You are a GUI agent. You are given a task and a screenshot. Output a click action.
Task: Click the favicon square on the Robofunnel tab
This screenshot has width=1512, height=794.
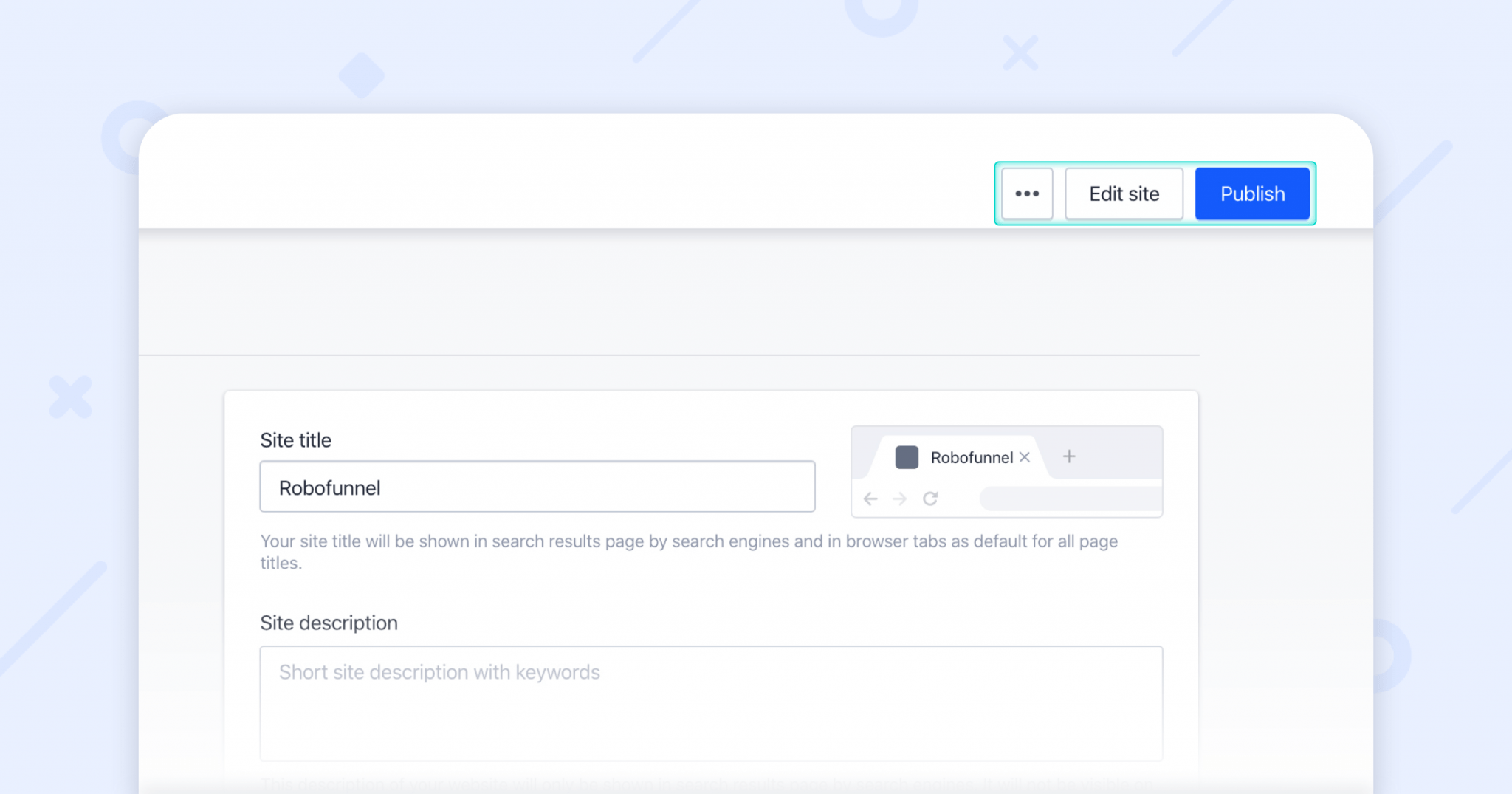tap(906, 457)
